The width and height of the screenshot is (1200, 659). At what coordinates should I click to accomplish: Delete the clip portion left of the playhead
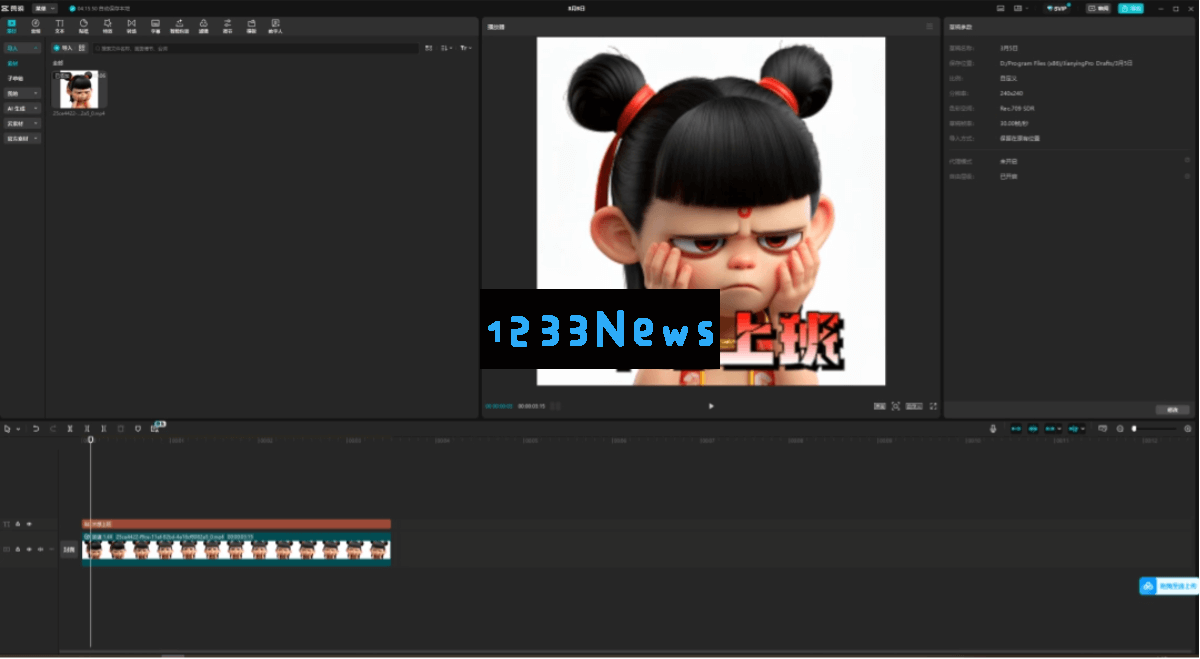coord(87,429)
